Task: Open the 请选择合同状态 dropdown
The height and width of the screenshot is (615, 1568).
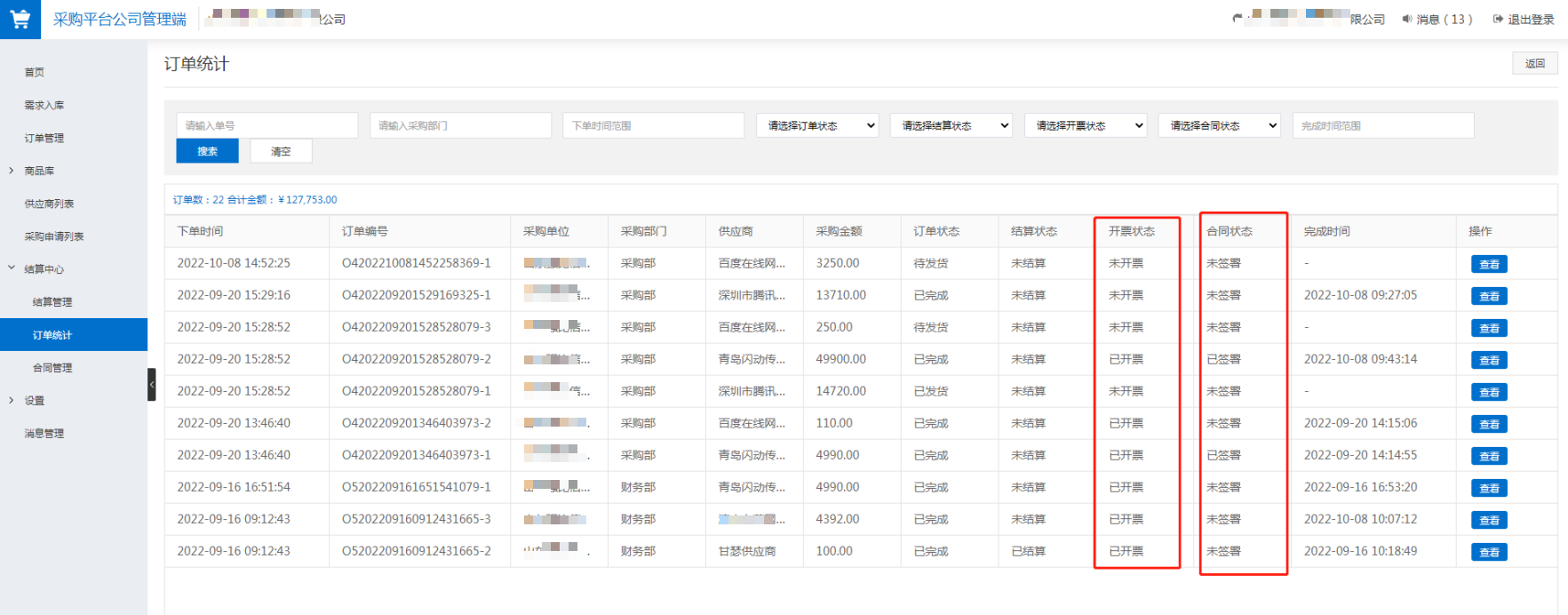Action: tap(1220, 125)
